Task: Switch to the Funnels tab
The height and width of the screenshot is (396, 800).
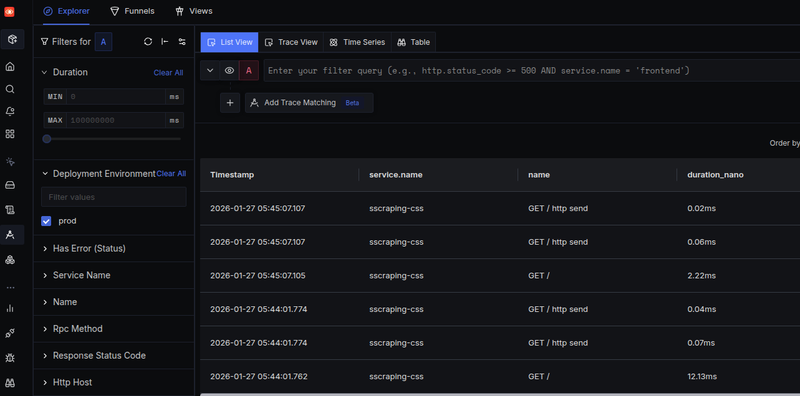Action: click(132, 11)
